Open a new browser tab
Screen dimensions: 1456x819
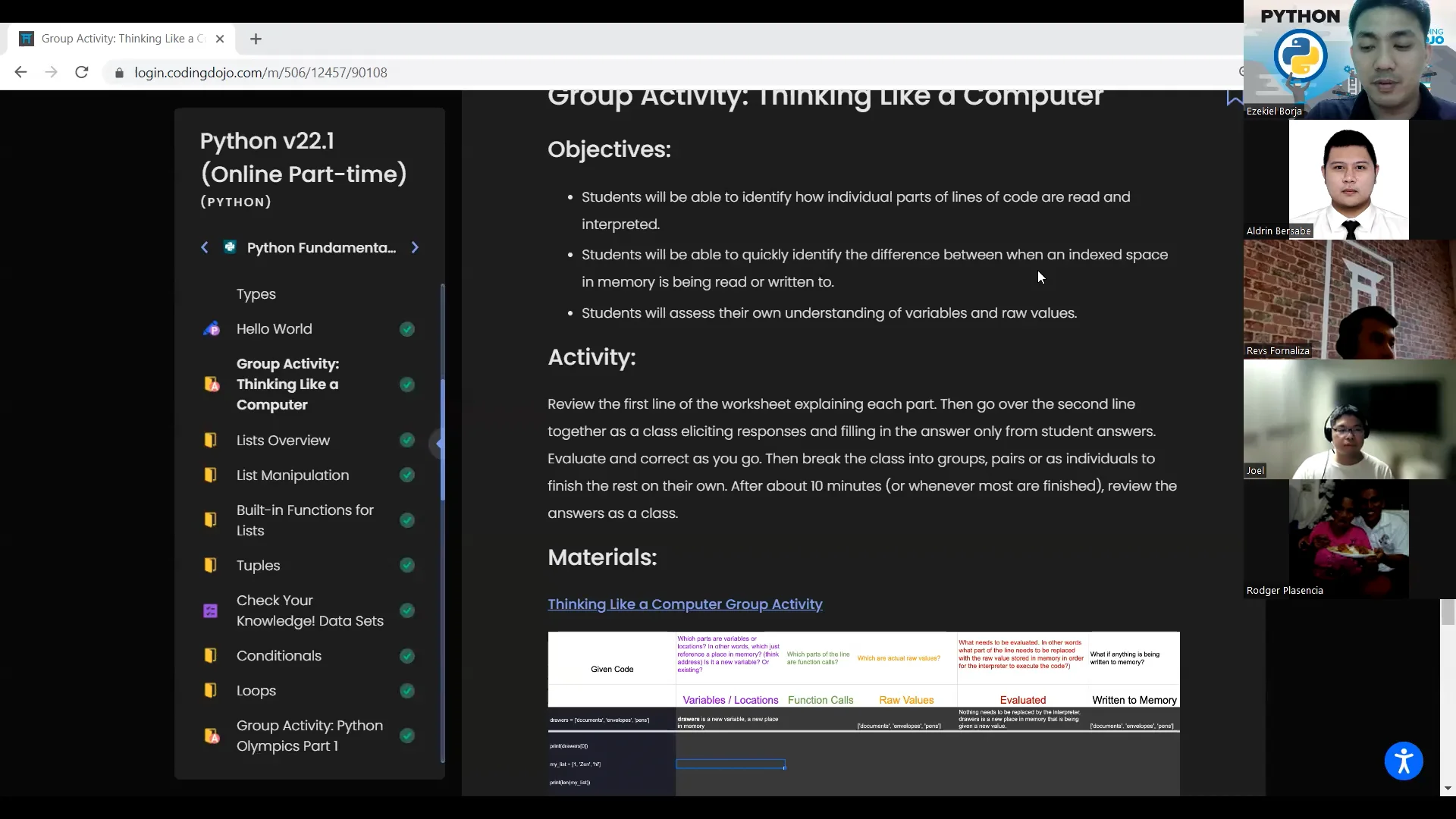256,39
